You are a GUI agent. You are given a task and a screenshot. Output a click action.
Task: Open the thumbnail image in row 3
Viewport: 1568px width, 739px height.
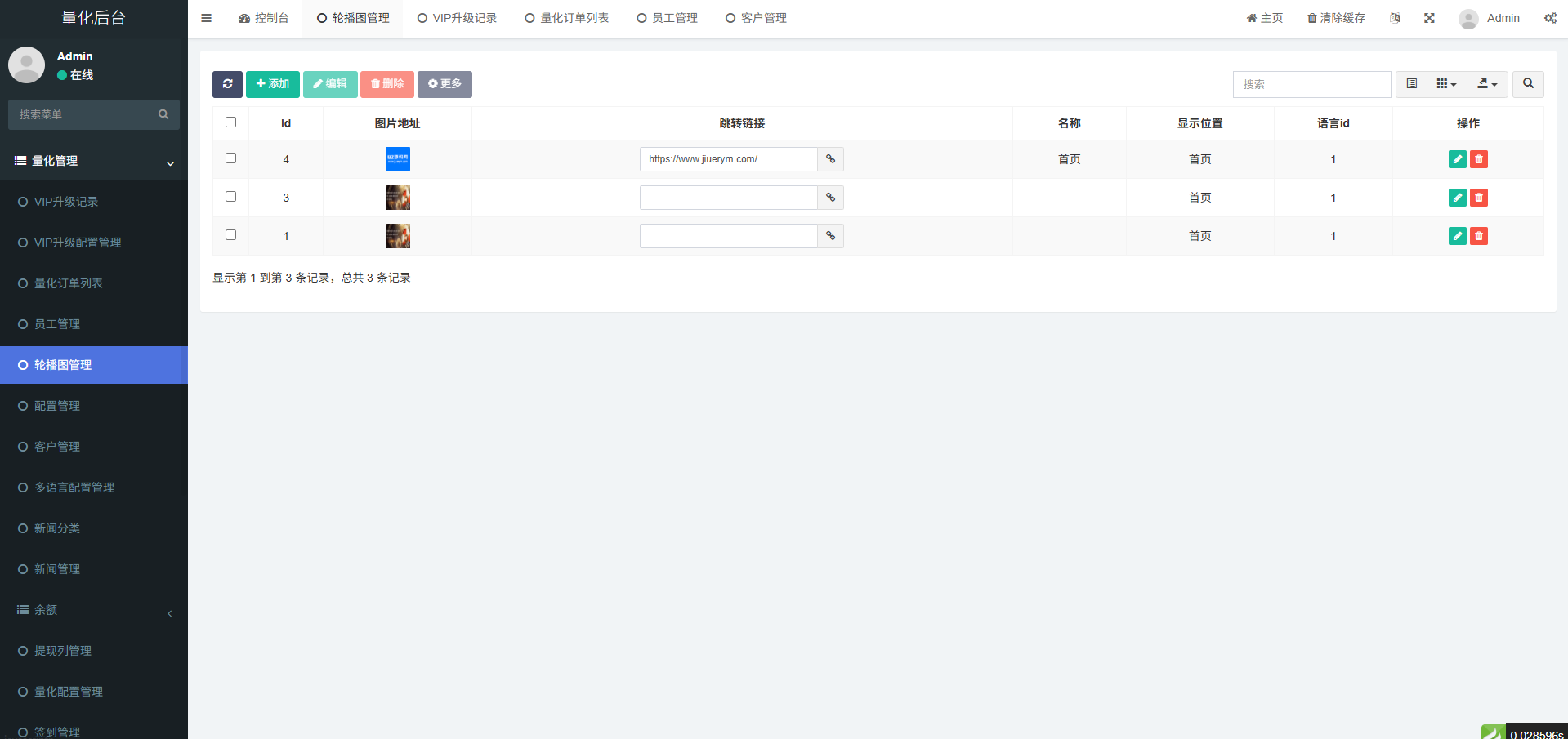pyautogui.click(x=398, y=198)
